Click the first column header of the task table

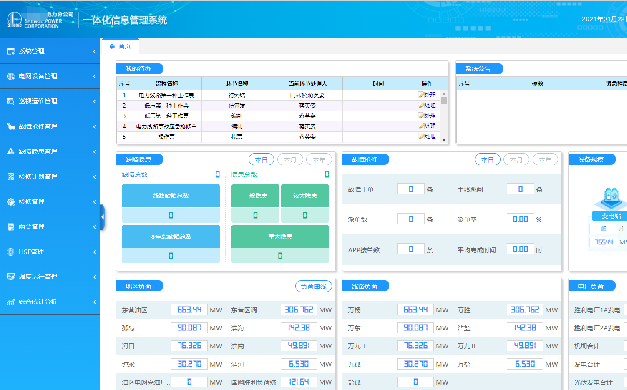(x=124, y=84)
